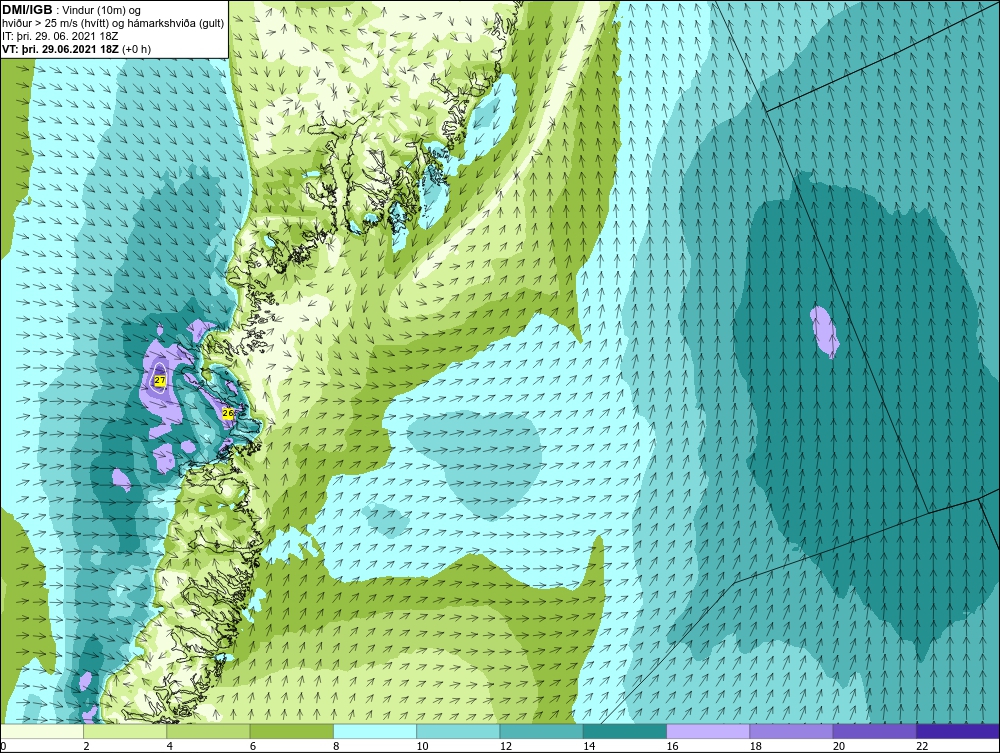Click the yellow gust label 26
This screenshot has height=753, width=1000.
click(228, 413)
